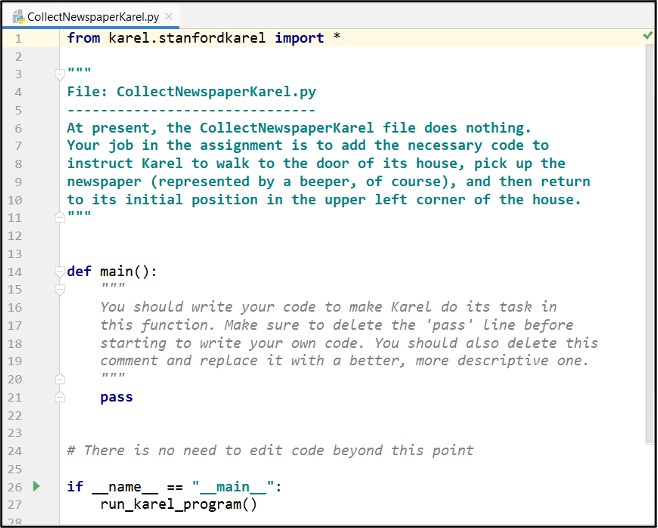Click the "__main__" string literal

(x=233, y=487)
